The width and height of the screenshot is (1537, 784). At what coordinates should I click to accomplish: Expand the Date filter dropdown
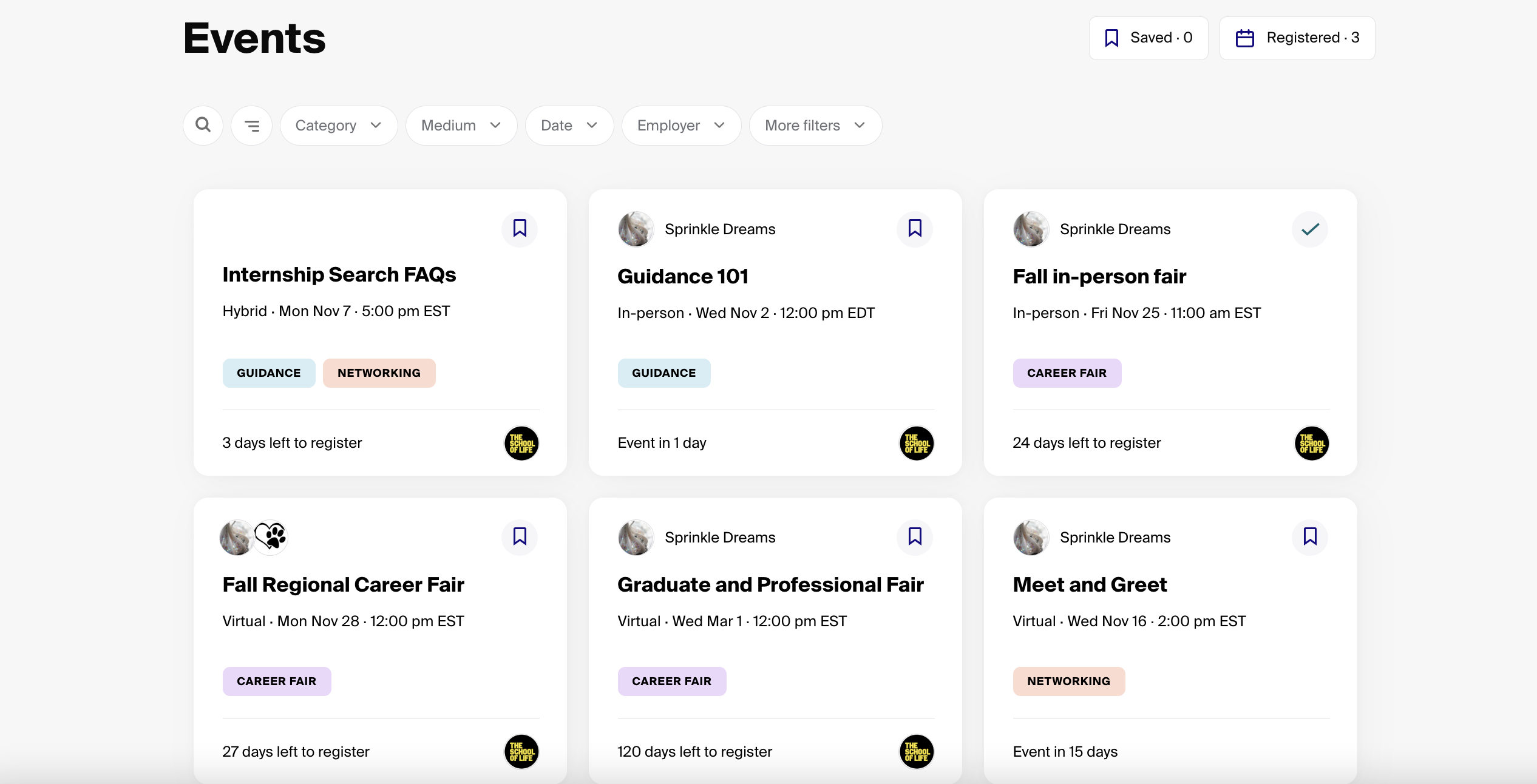pos(569,126)
